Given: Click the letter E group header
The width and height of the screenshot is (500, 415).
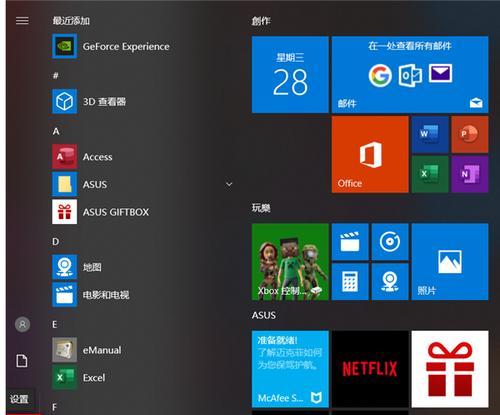Looking at the screenshot, I should click(55, 324).
